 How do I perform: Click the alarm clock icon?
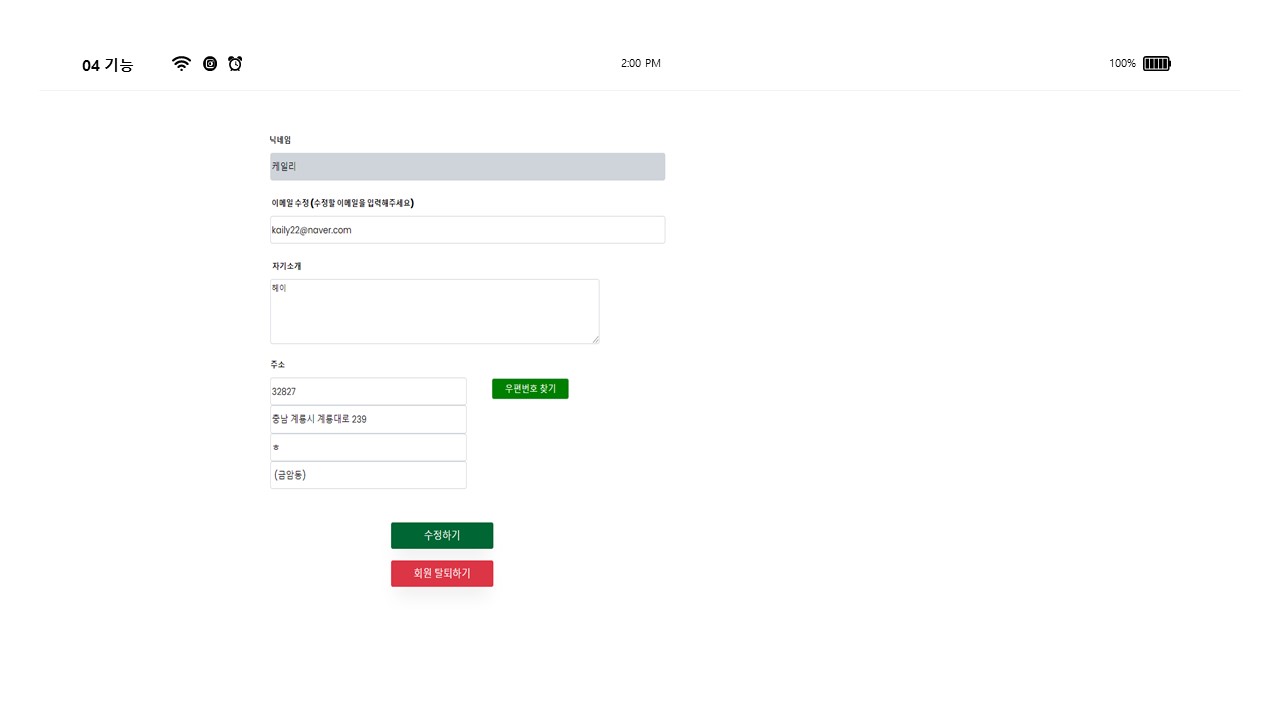point(235,62)
